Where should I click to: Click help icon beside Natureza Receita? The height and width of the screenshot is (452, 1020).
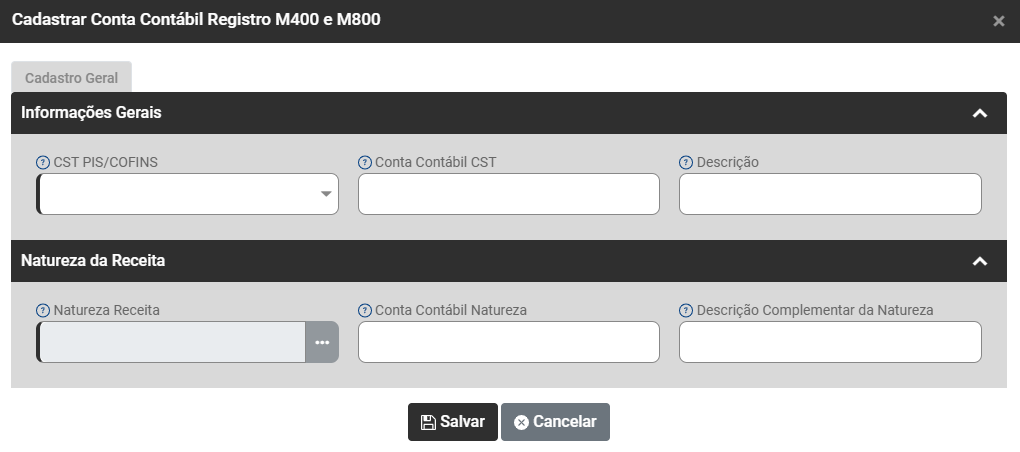point(43,310)
